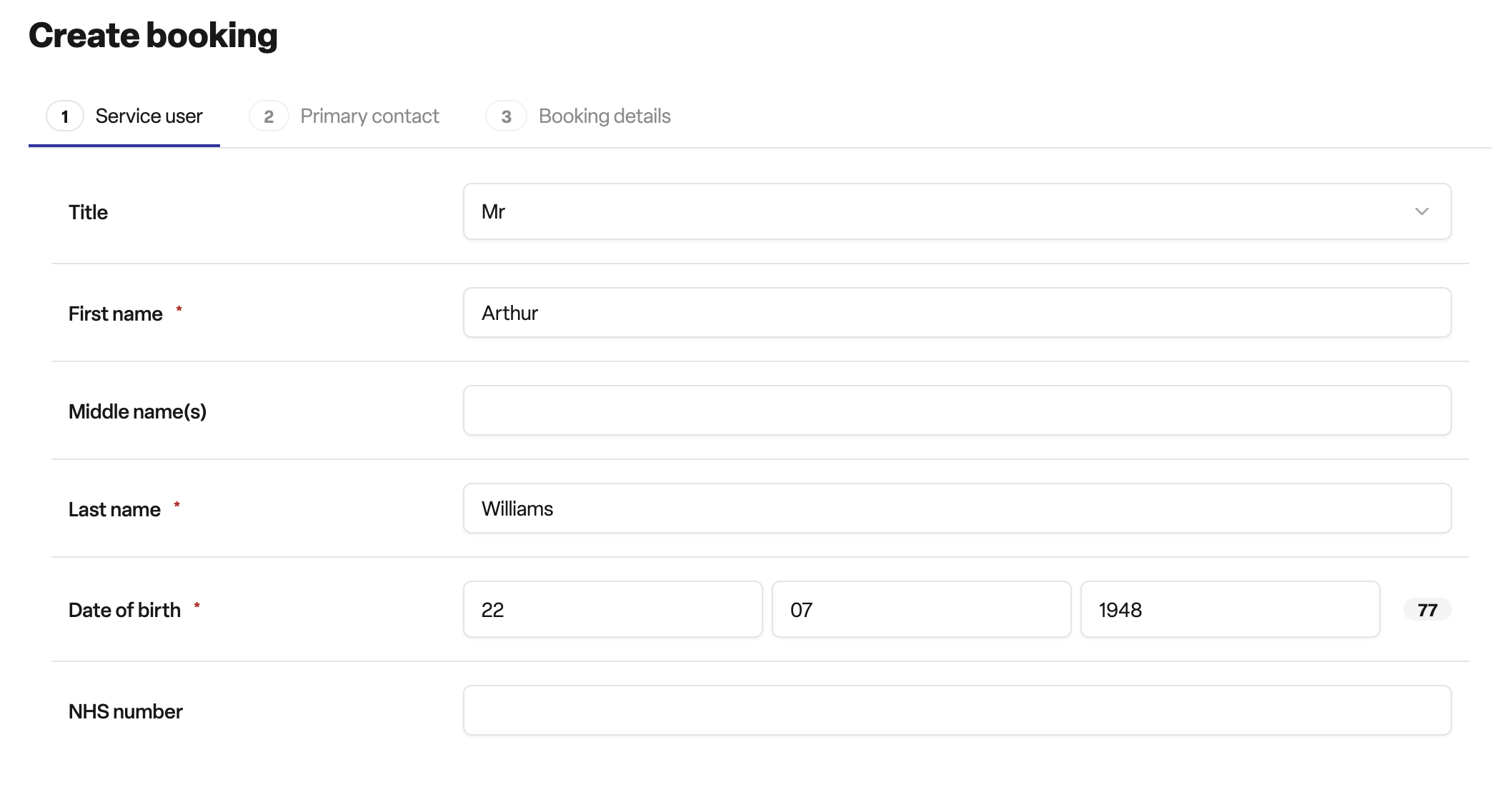Click the birth day field showing 22
This screenshot has height=807, width=1512.
[612, 609]
